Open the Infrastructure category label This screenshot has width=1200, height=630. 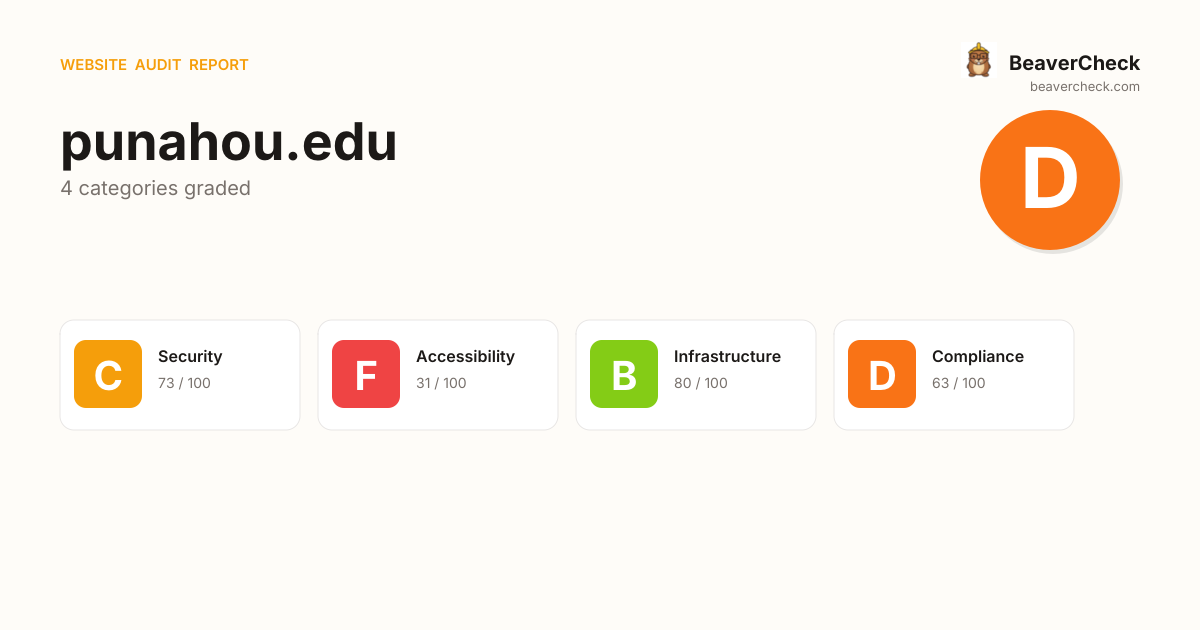(727, 357)
